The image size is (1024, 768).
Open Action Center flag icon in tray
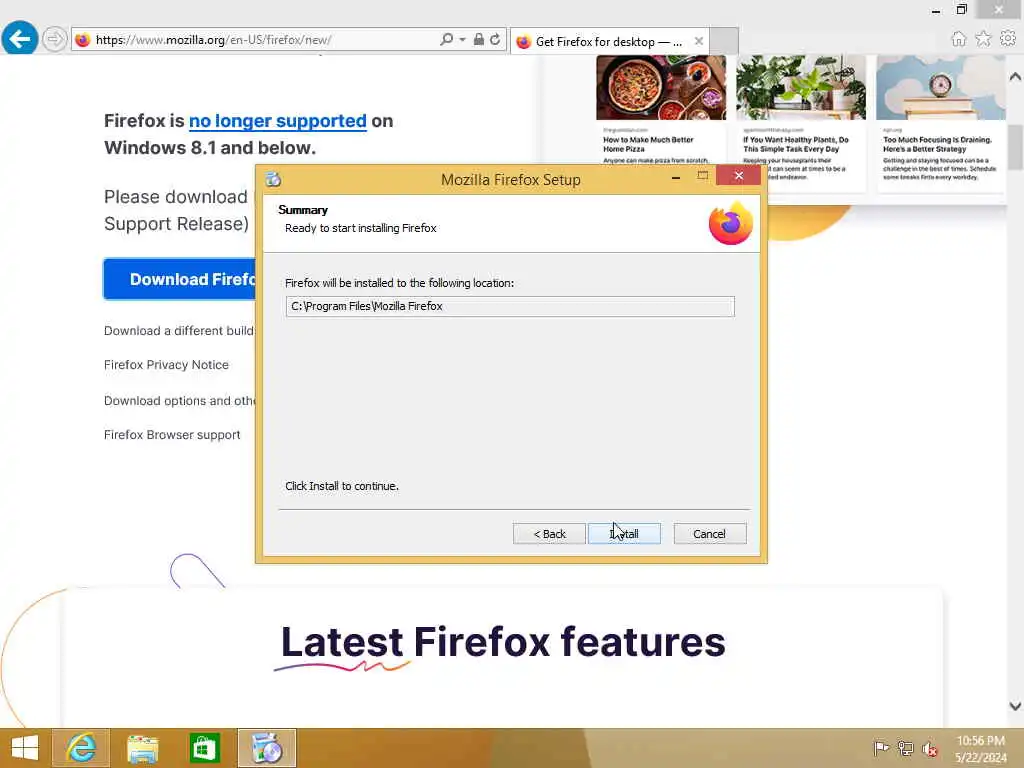coord(881,748)
